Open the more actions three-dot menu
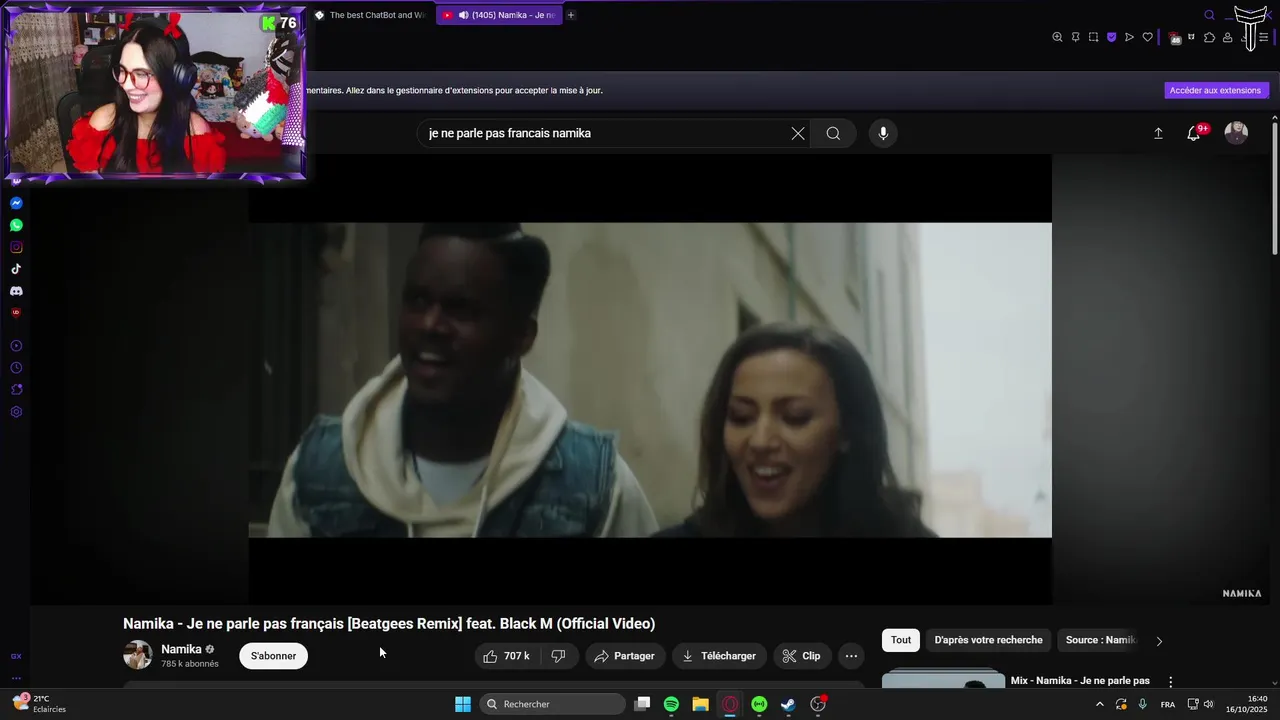Screen dimensions: 1280x720 pyautogui.click(x=851, y=656)
